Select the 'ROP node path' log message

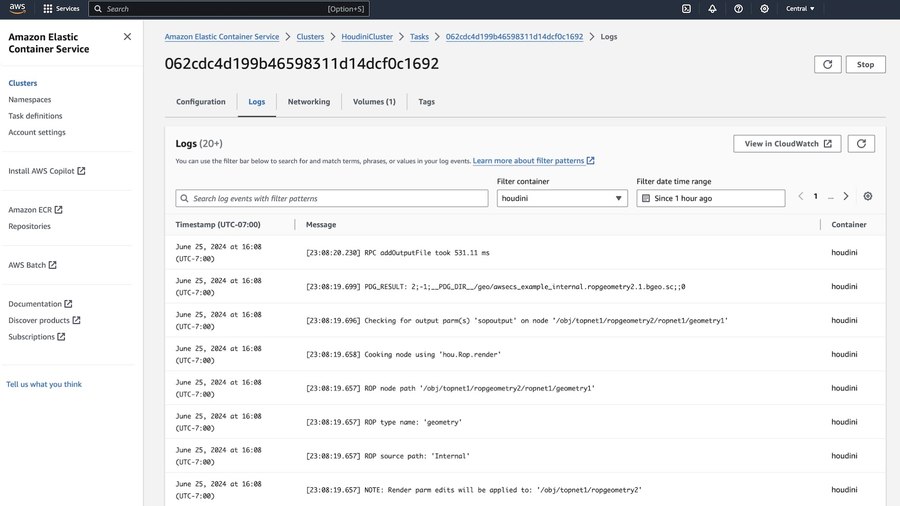(x=451, y=388)
